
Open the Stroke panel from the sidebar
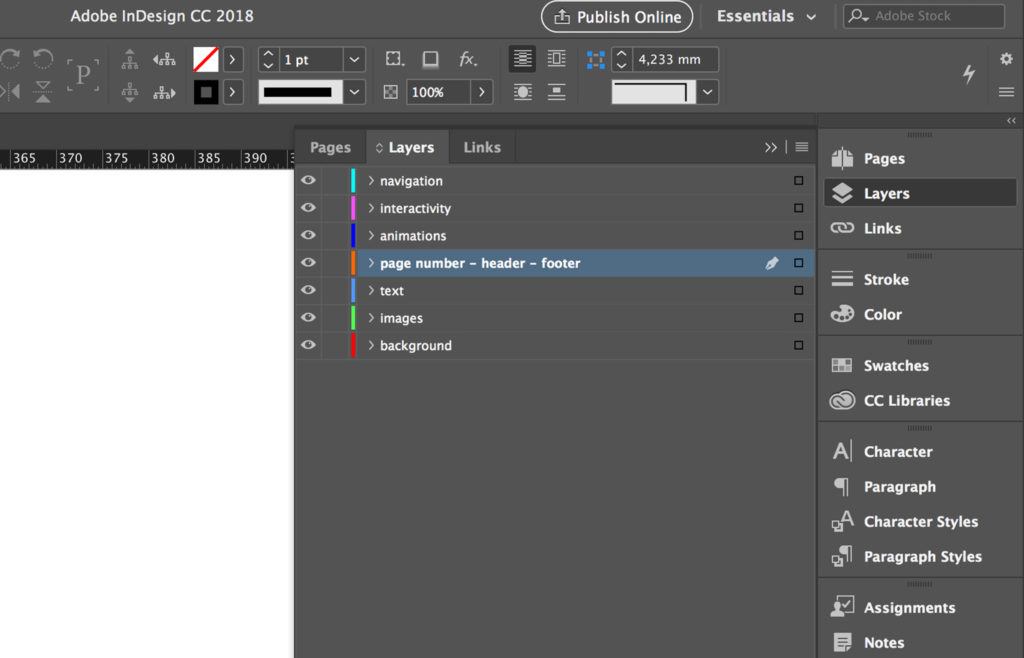pyautogui.click(x=886, y=278)
